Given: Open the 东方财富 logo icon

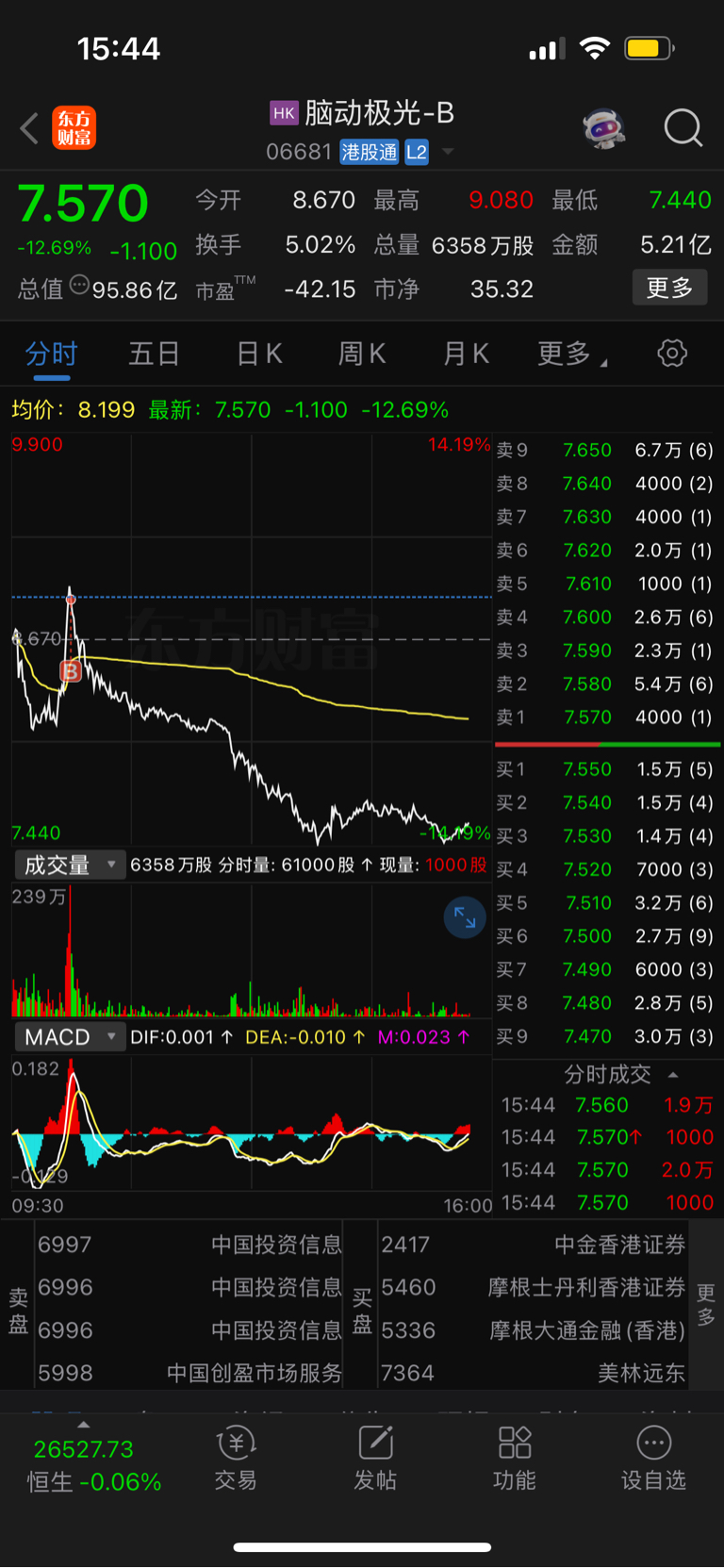Looking at the screenshot, I should coord(74,128).
